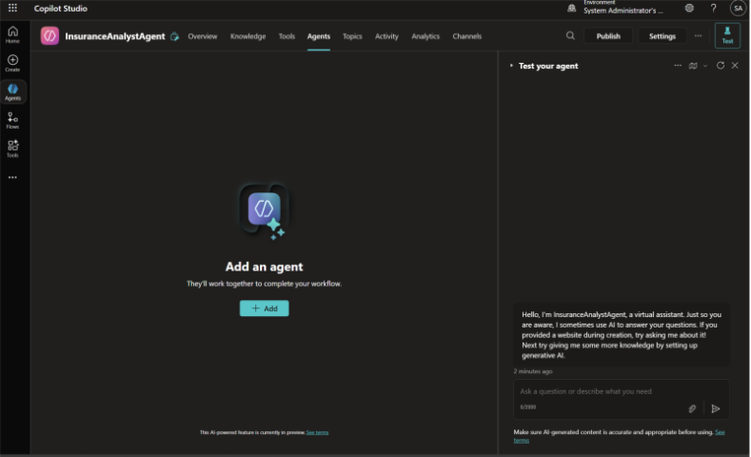751x457 pixels.
Task: Open the SA account avatar
Action: pos(738,8)
